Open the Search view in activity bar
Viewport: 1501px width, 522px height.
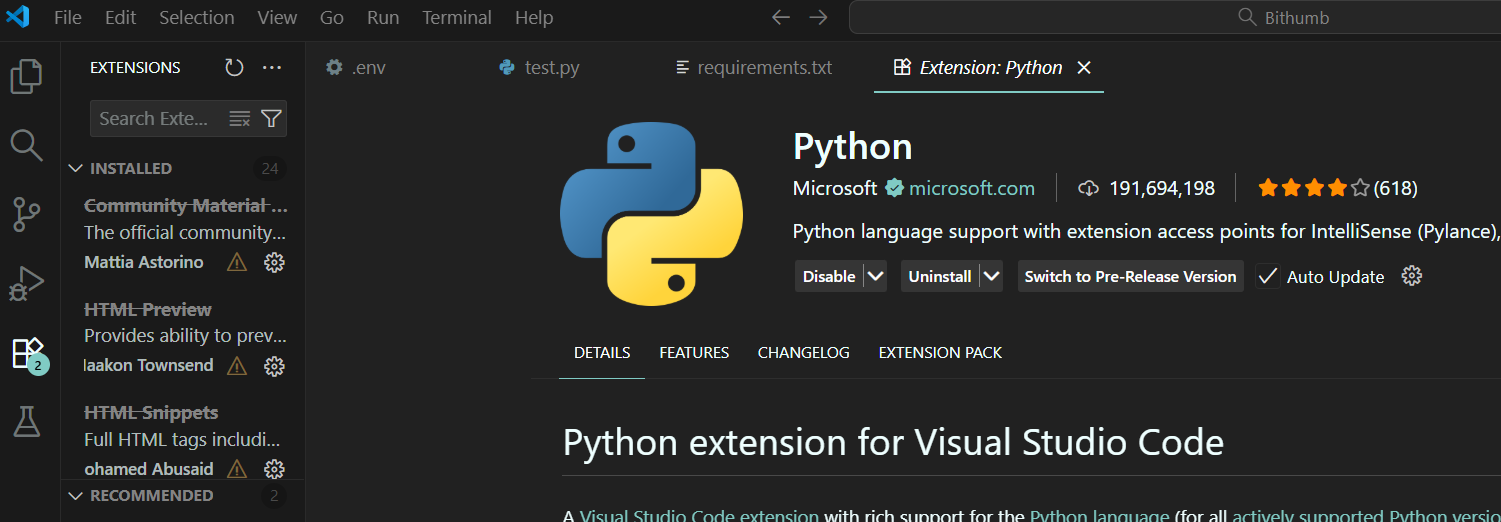click(27, 145)
